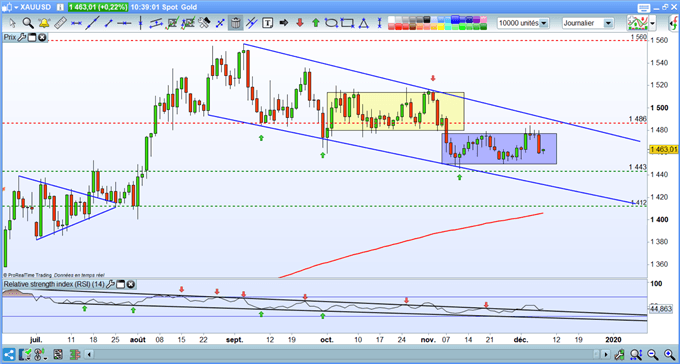This screenshot has height=364, width=680.
Task: Select the green up arrow marker
Action: 316,23
